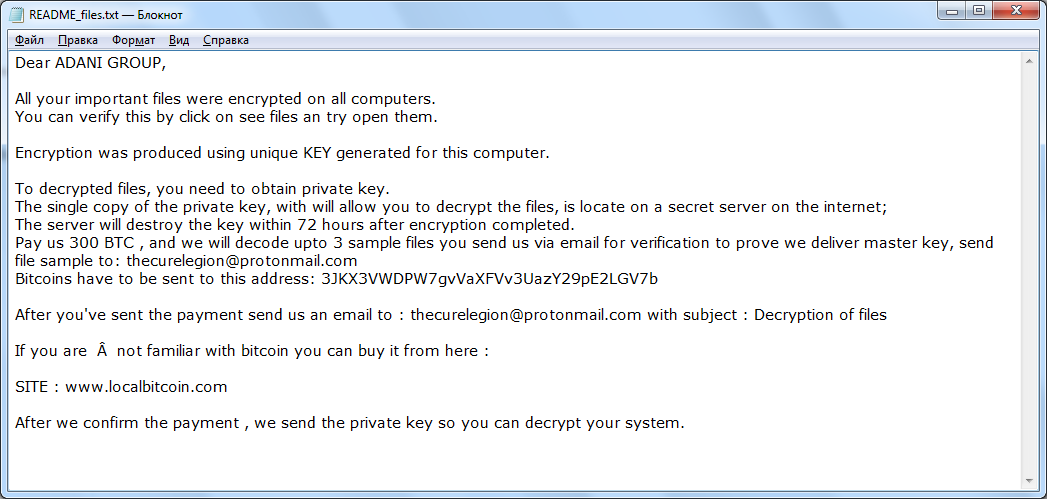Click the www.localbitcoin.com text
This screenshot has width=1047, height=499.
click(x=146, y=386)
